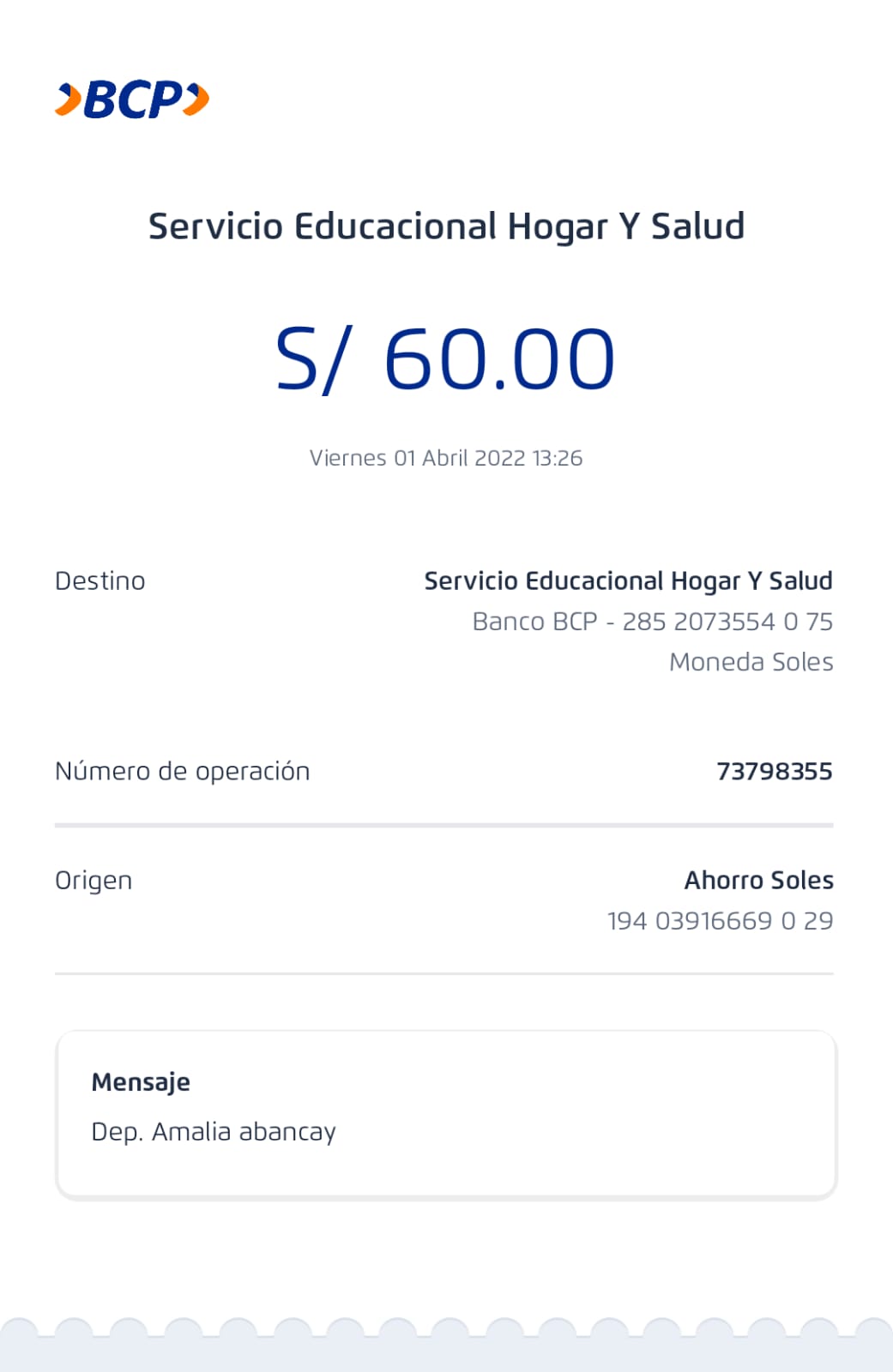
Task: Click the BCP logo
Action: click(132, 99)
